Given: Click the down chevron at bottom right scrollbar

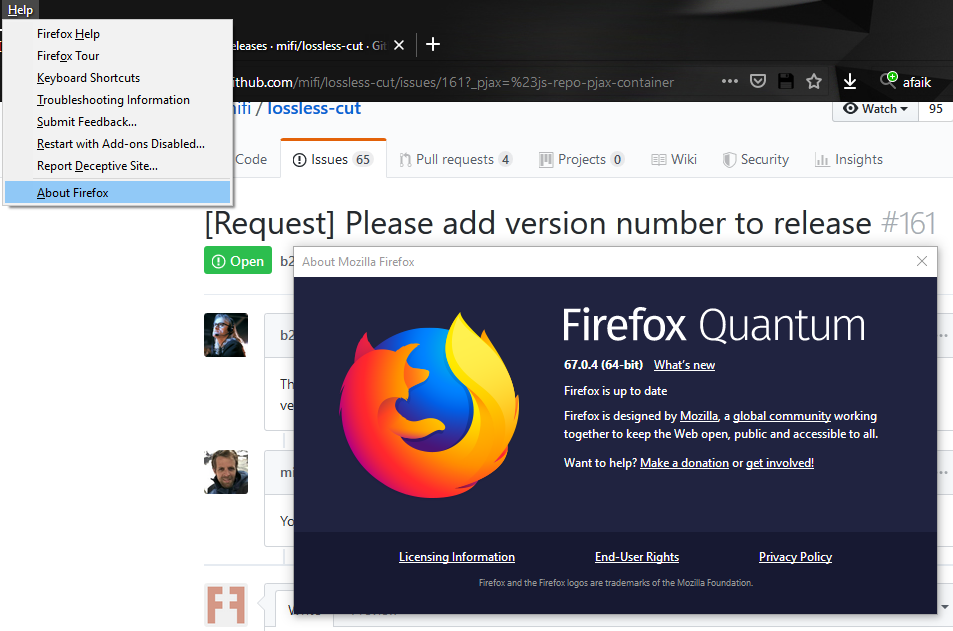Looking at the screenshot, I should [x=944, y=607].
